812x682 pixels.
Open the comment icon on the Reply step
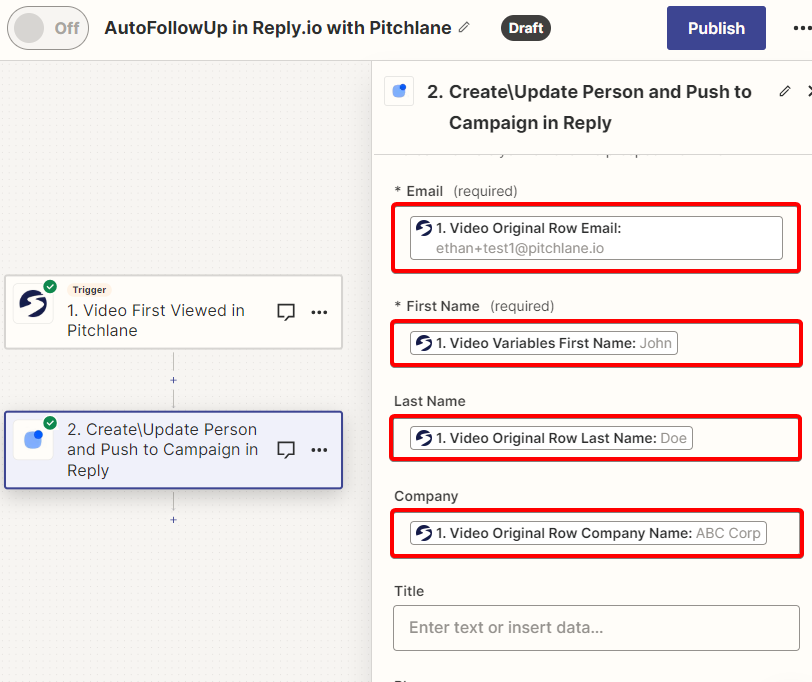pos(286,449)
